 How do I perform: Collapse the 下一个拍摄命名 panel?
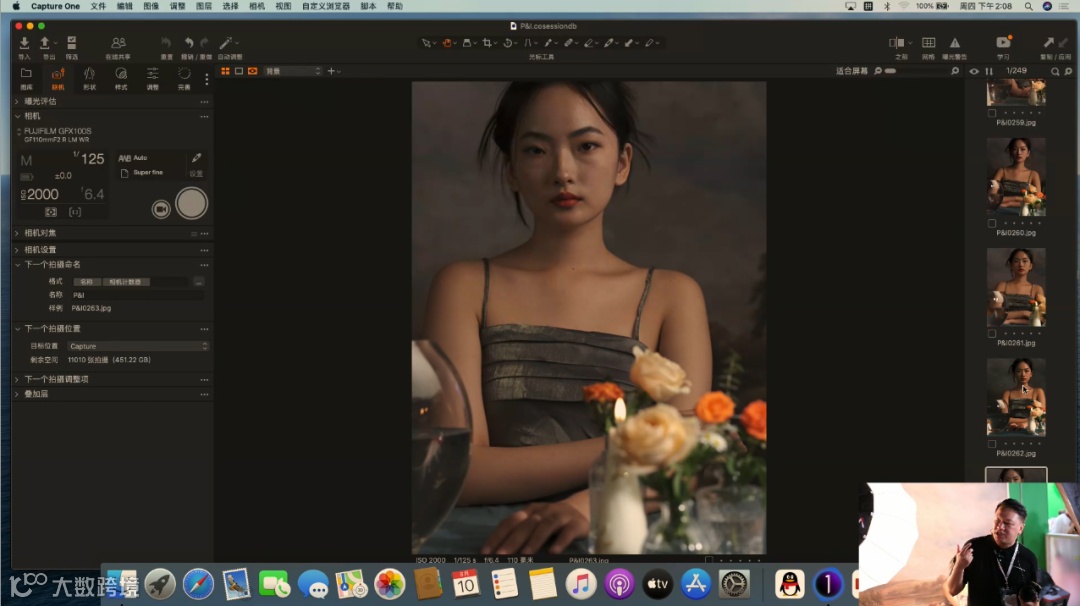[x=17, y=264]
